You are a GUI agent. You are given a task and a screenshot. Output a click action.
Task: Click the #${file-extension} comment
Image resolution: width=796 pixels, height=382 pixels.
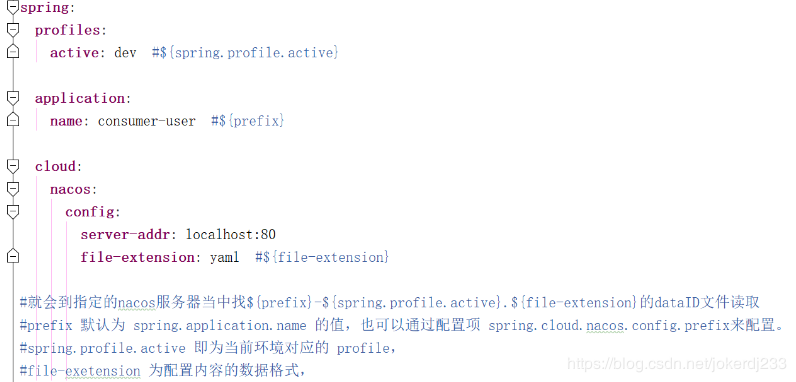coord(322,257)
